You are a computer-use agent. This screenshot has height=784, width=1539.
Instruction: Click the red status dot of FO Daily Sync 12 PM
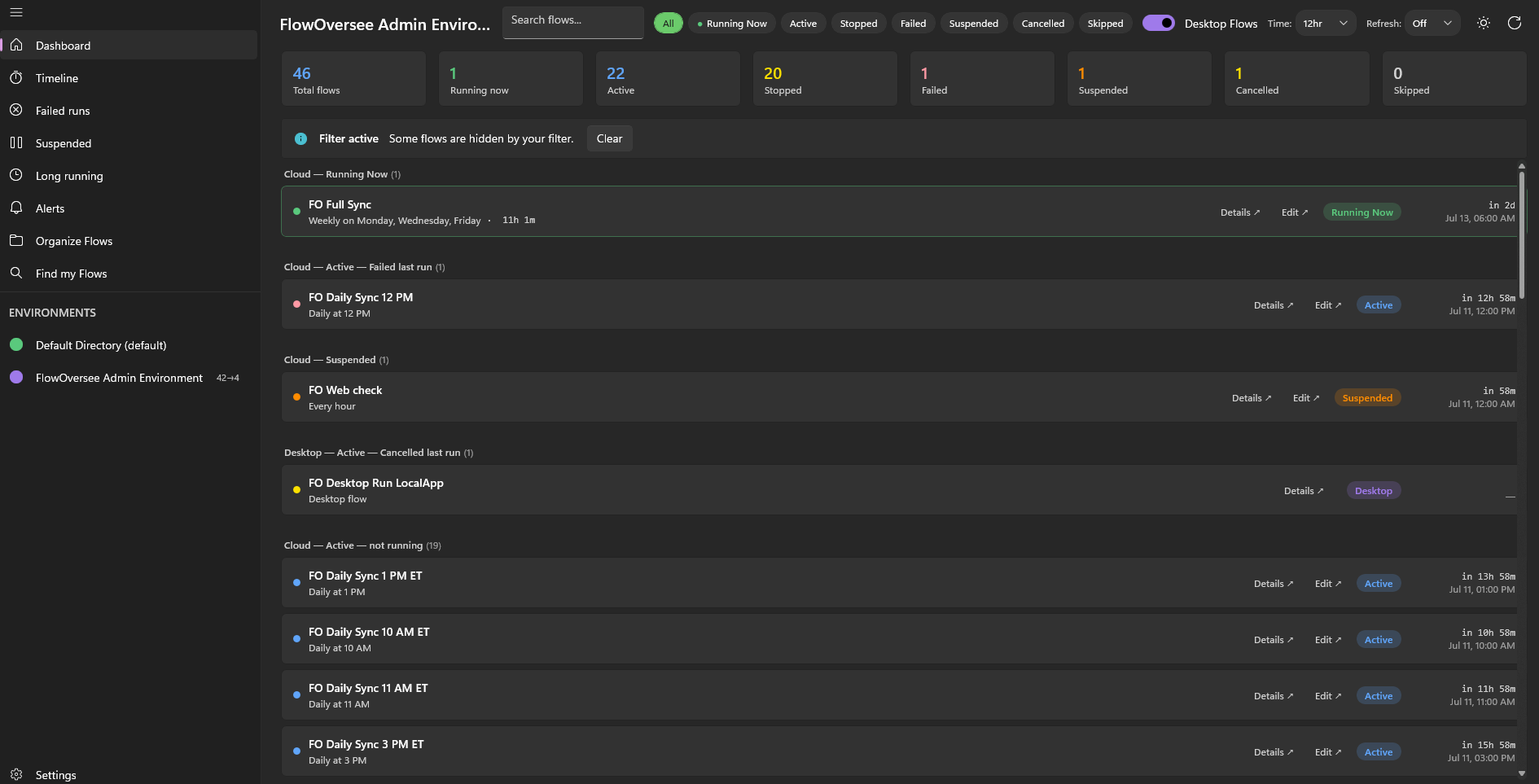pyautogui.click(x=296, y=304)
